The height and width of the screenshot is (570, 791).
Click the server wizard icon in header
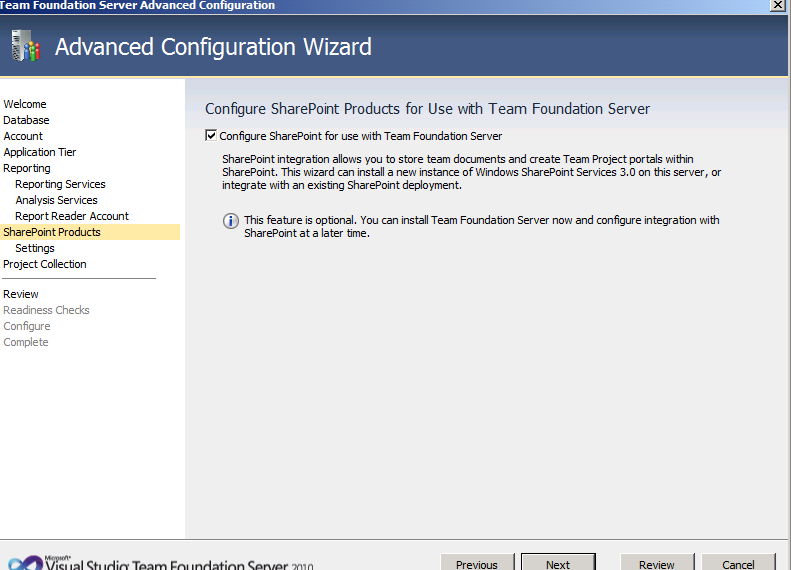tap(25, 46)
